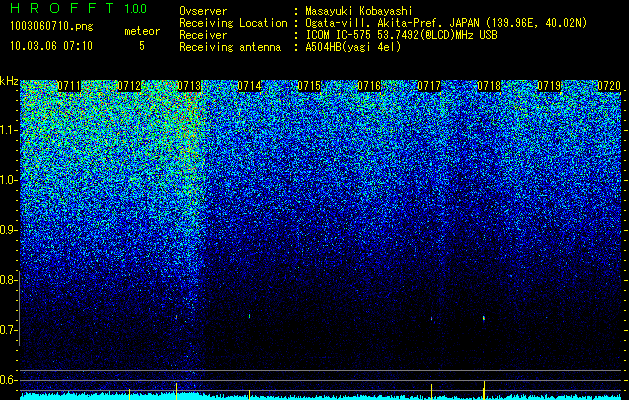
Task: Click the observer name Masayuki Kobayashi
Action: [x=359, y=11]
